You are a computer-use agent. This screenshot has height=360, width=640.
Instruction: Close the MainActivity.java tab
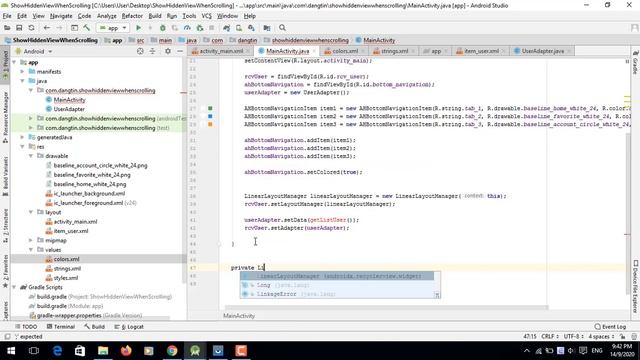[x=314, y=51]
